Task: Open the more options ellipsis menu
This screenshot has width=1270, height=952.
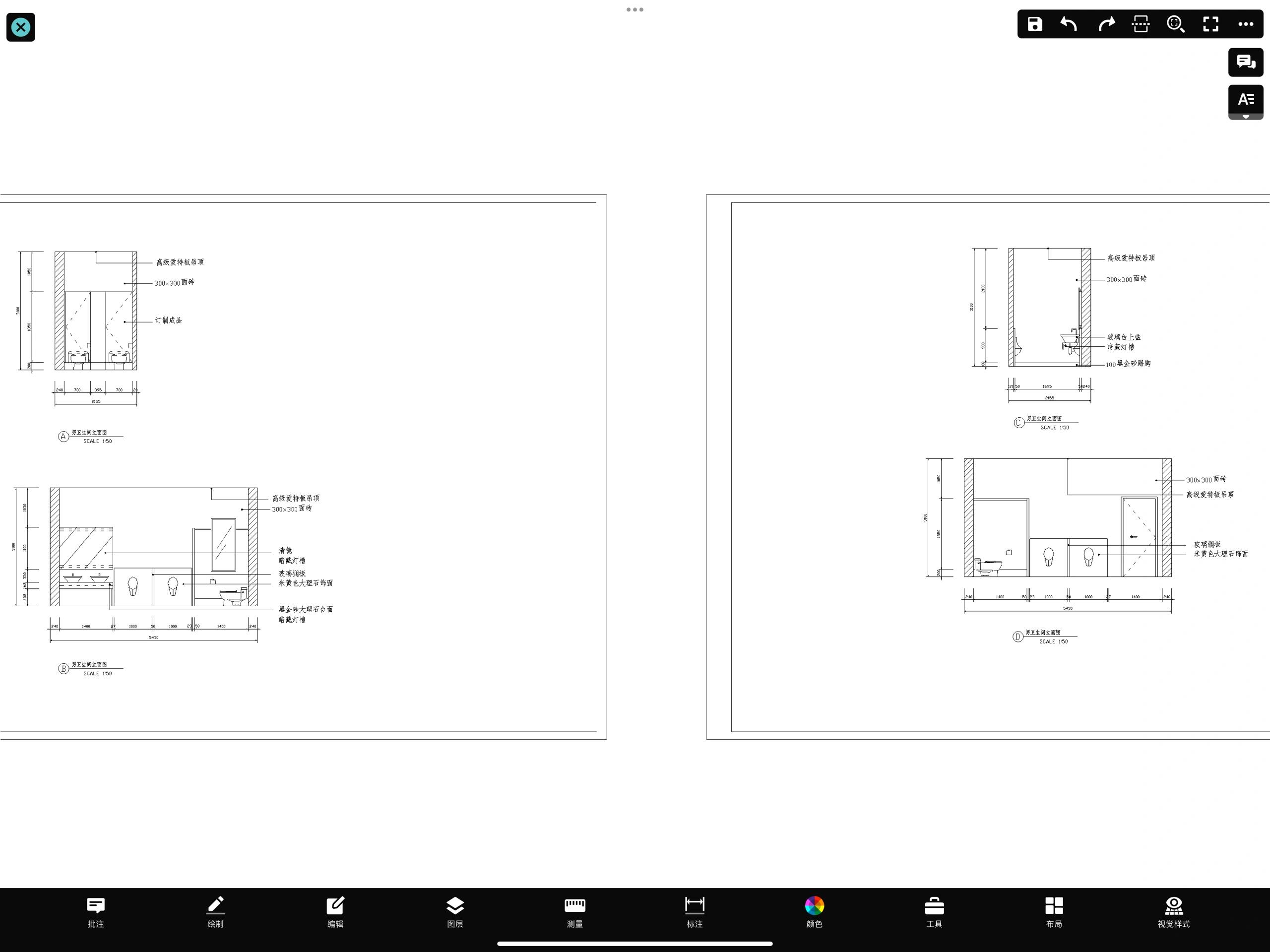Action: click(x=1245, y=24)
